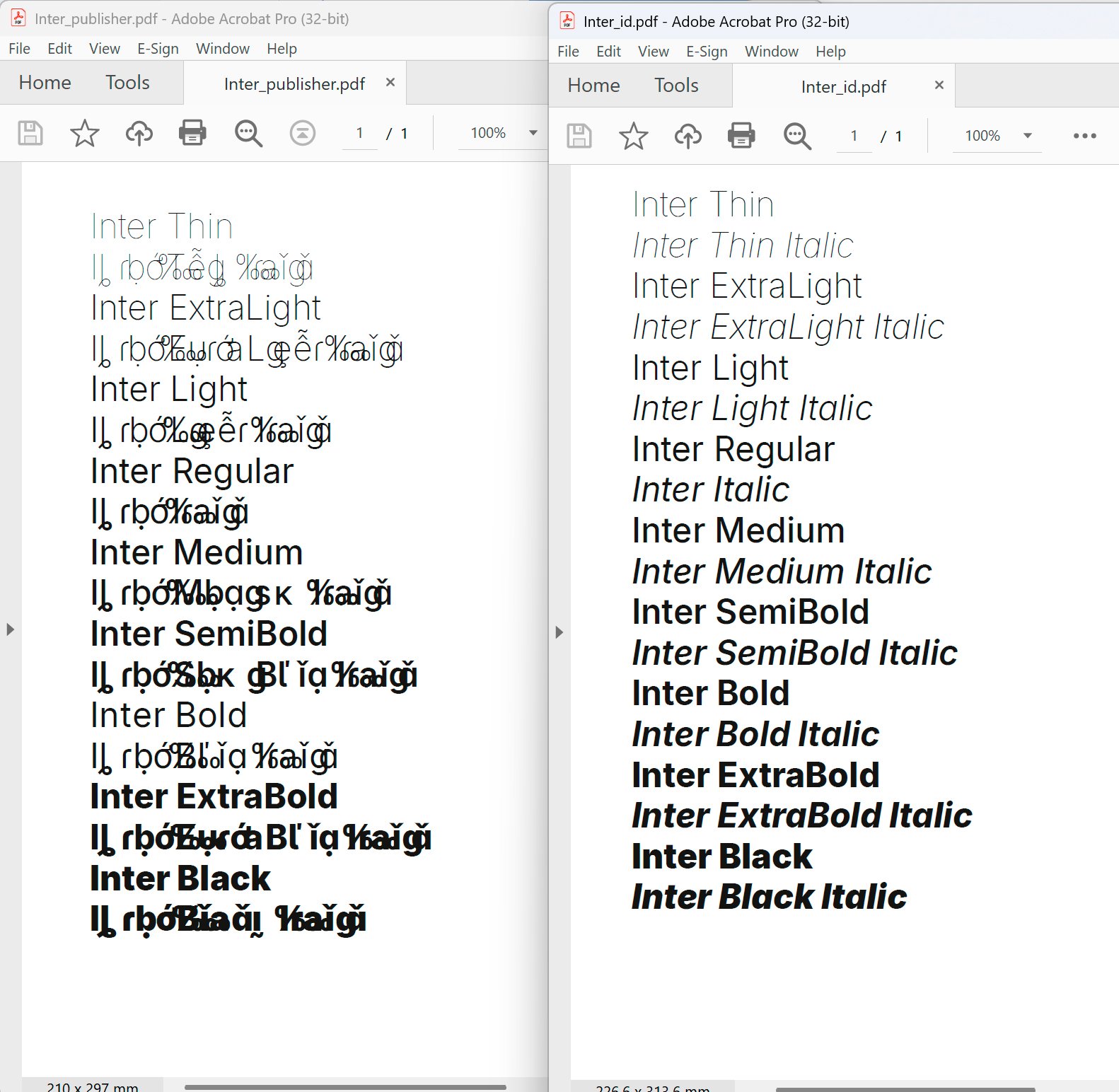Viewport: 1119px width, 1092px height.
Task: Select Inter_id.pdf document tab
Action: [x=843, y=86]
